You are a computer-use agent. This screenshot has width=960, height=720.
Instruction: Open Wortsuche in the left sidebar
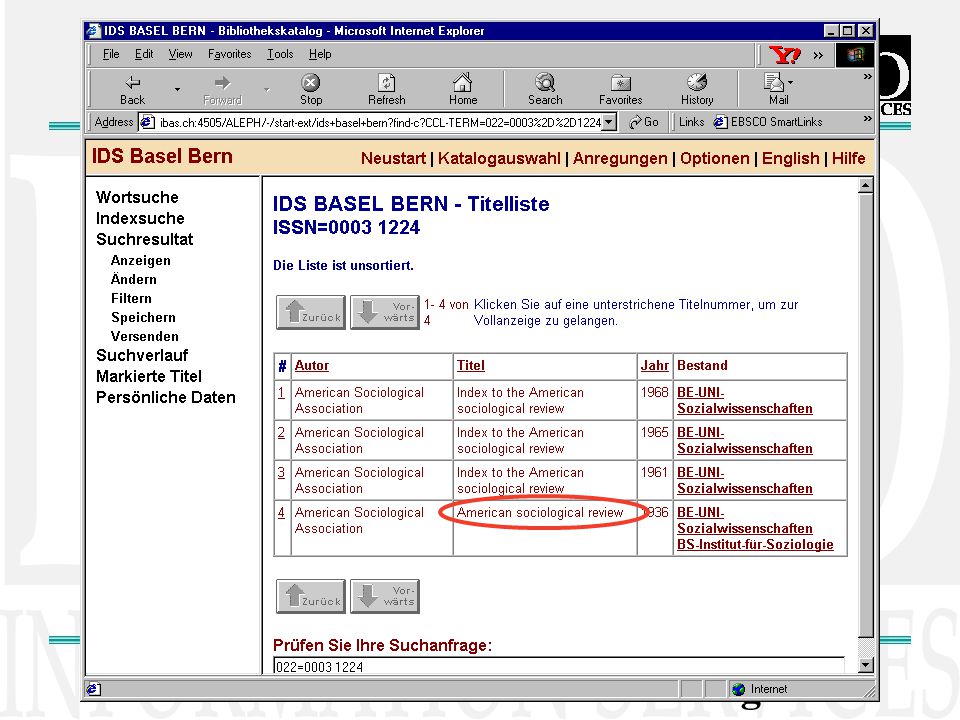(137, 197)
